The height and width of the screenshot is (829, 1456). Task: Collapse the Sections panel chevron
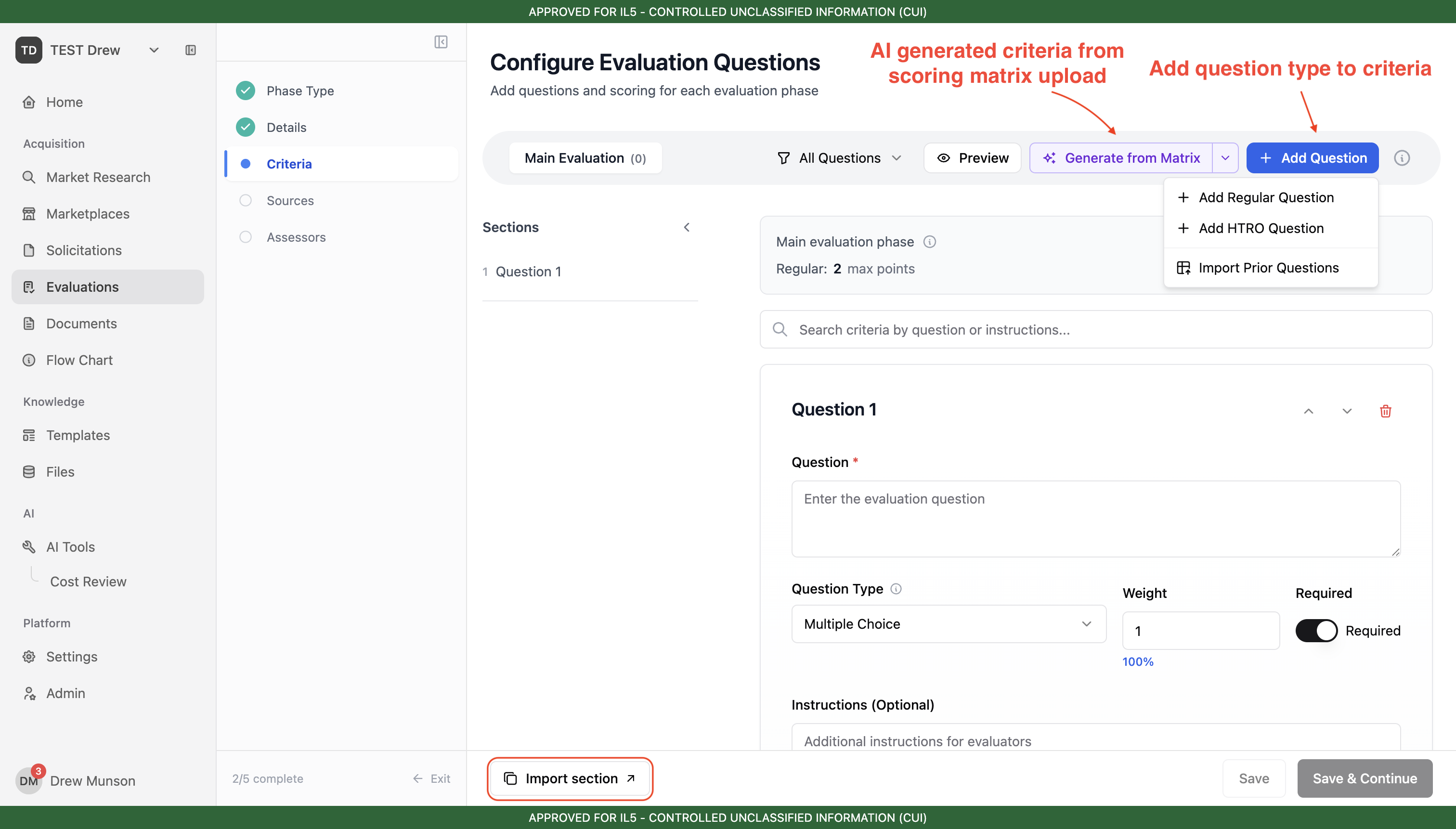point(686,227)
